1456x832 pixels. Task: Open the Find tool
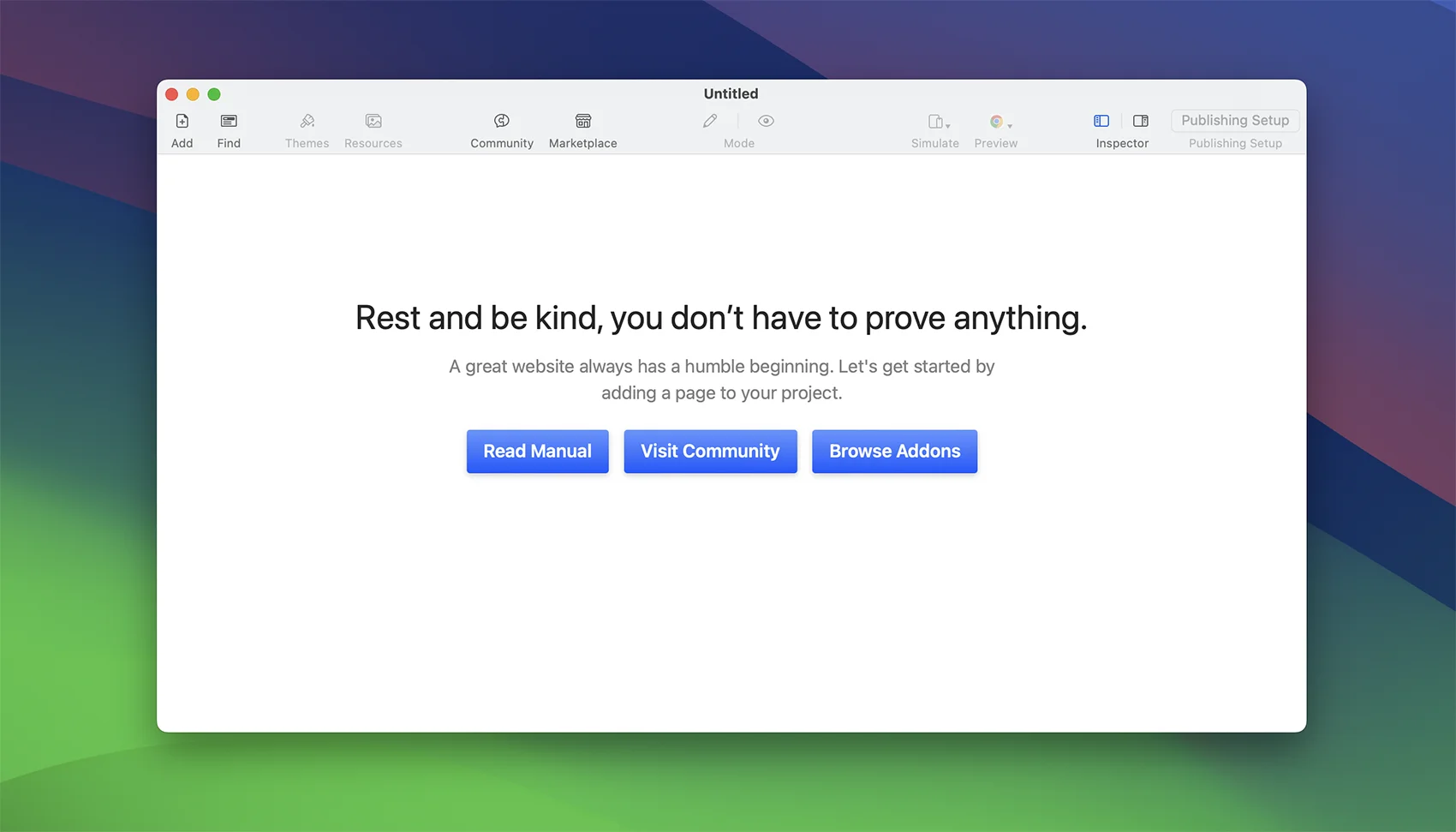(x=229, y=122)
